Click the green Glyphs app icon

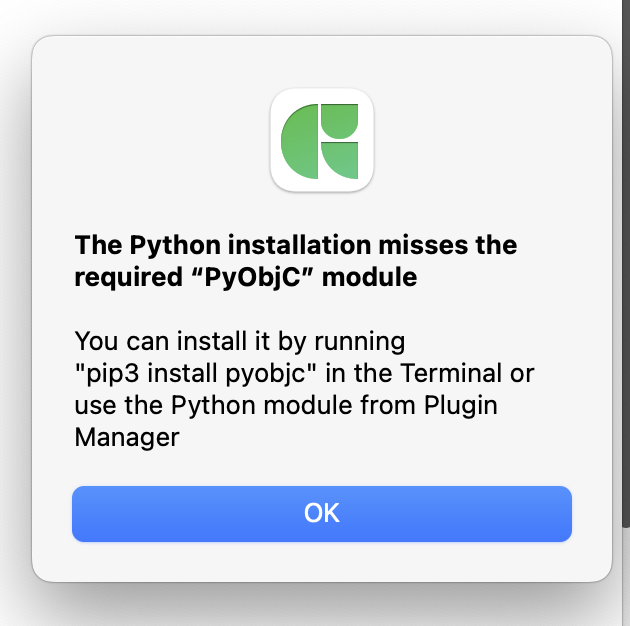[321, 140]
